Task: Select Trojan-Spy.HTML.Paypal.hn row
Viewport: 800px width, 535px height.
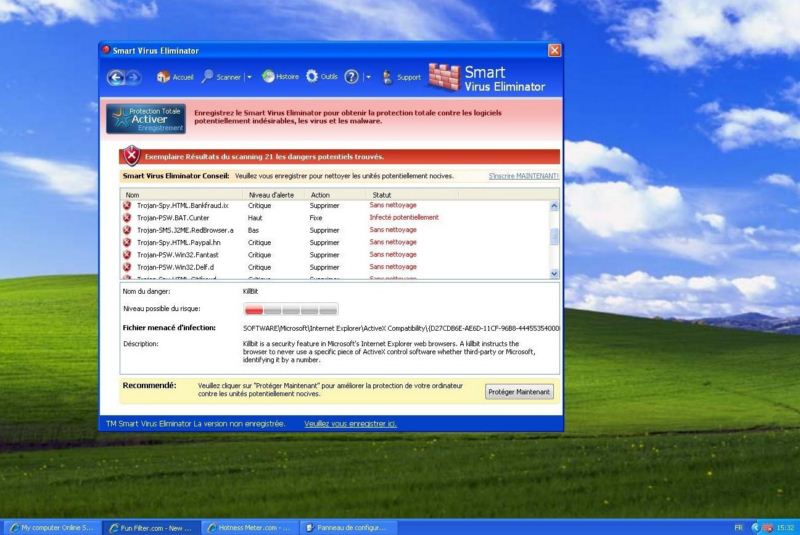Action: (x=335, y=242)
